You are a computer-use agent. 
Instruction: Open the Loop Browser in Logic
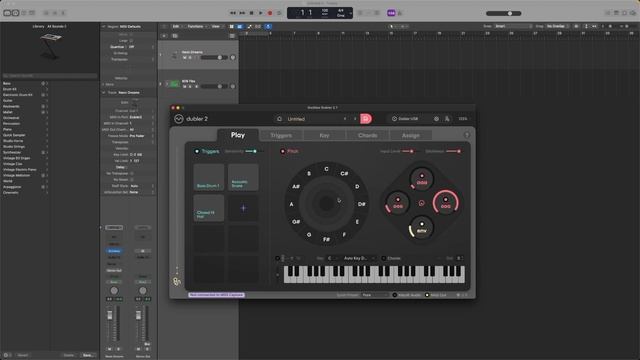pyautogui.click(x=624, y=13)
